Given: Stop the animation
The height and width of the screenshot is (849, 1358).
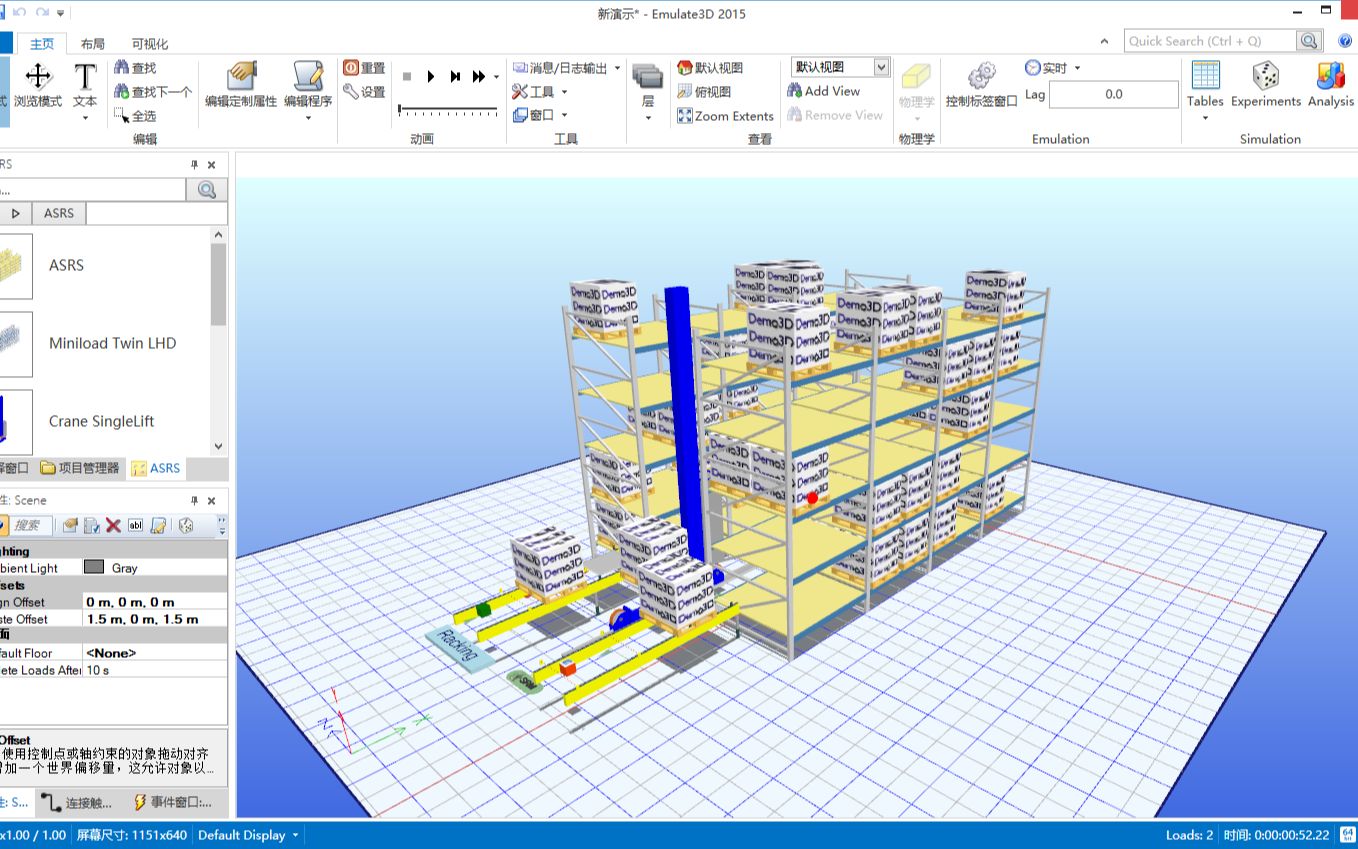Looking at the screenshot, I should (407, 77).
